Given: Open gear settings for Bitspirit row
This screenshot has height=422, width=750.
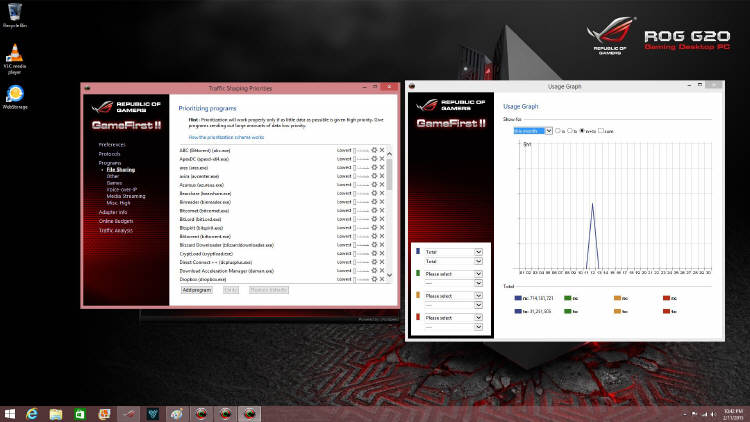Looking at the screenshot, I should click(x=375, y=228).
